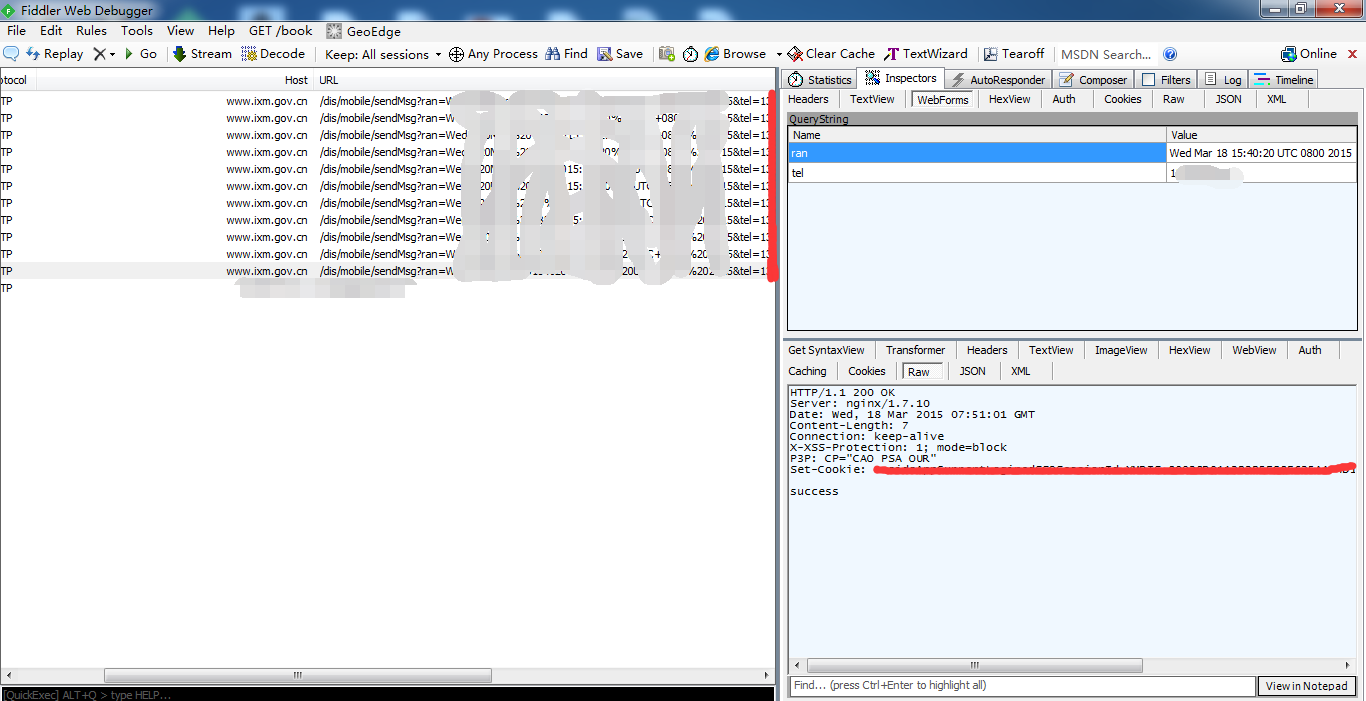The height and width of the screenshot is (701, 1366).
Task: Open the GeoEdge menu
Action: [363, 31]
